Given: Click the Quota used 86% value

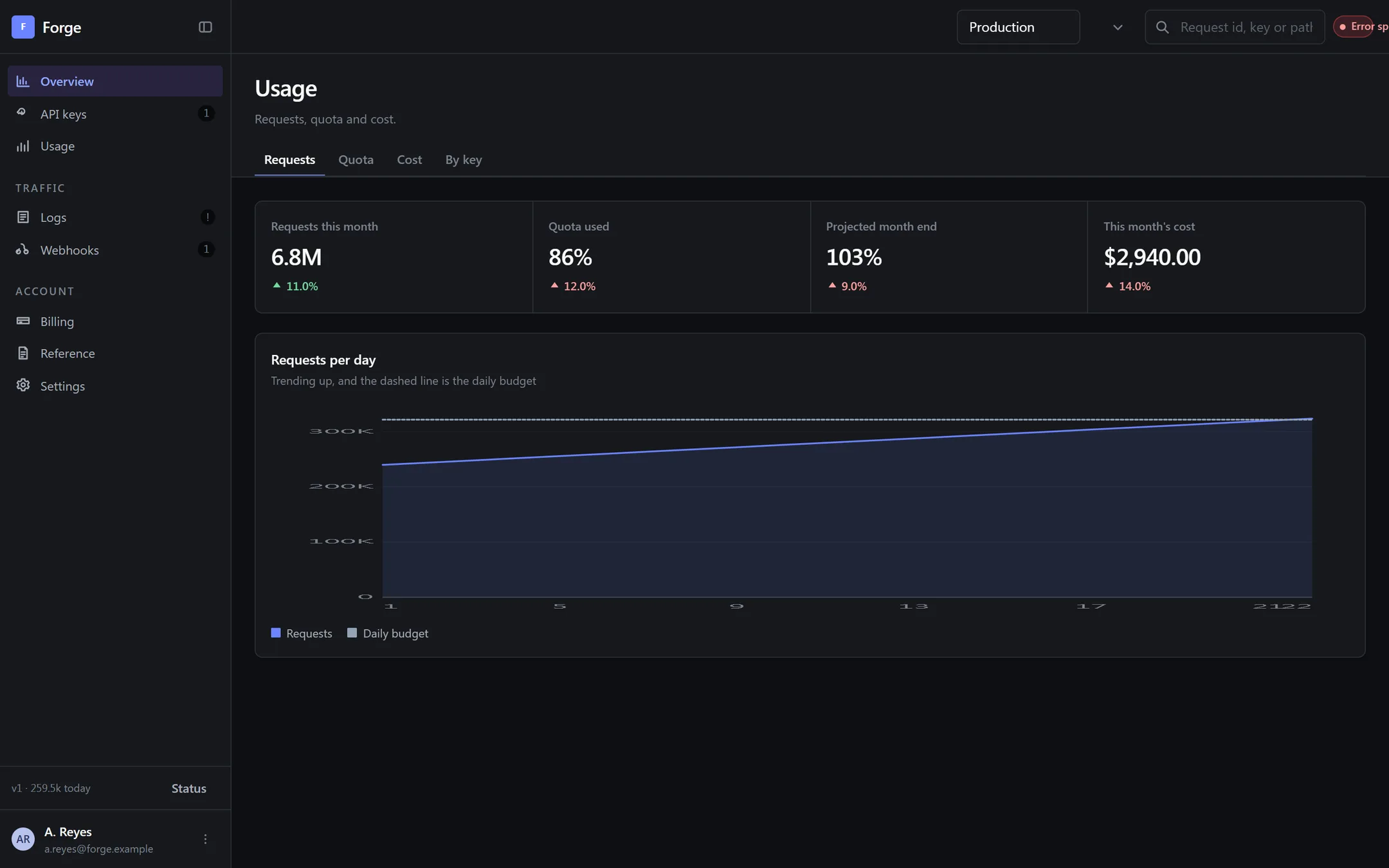Looking at the screenshot, I should 570,257.
